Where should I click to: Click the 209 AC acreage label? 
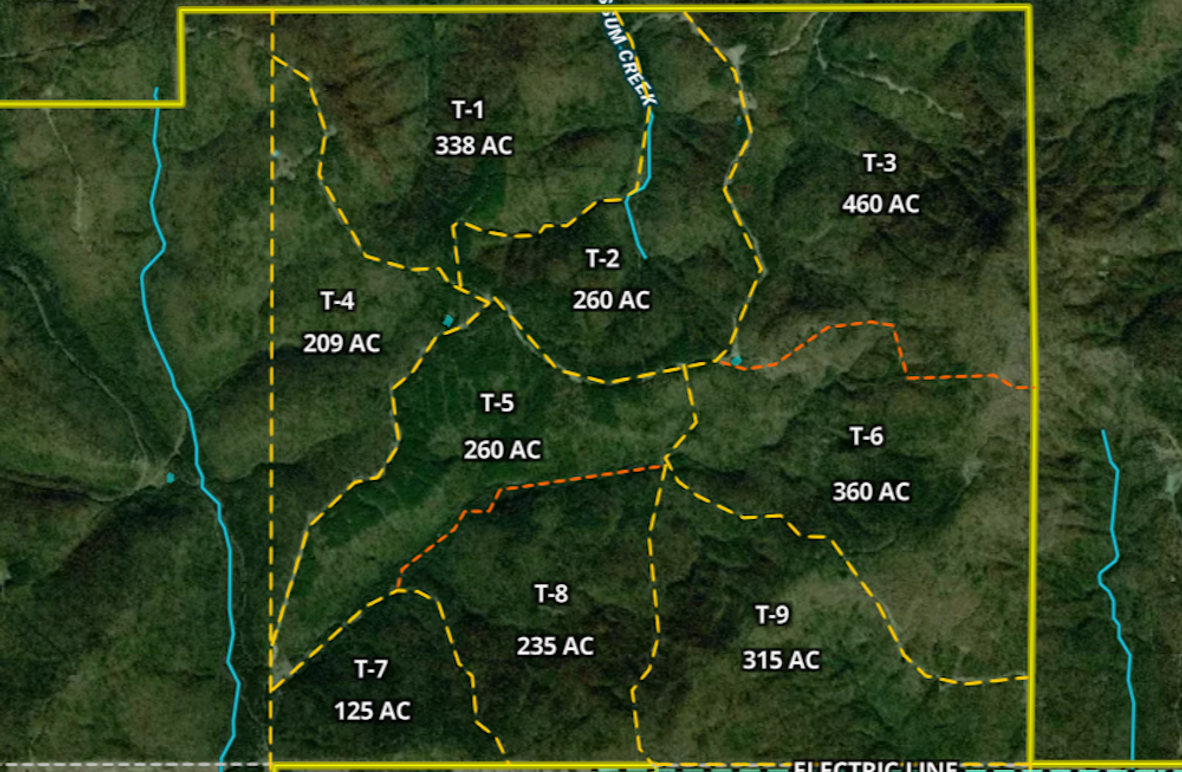click(342, 343)
